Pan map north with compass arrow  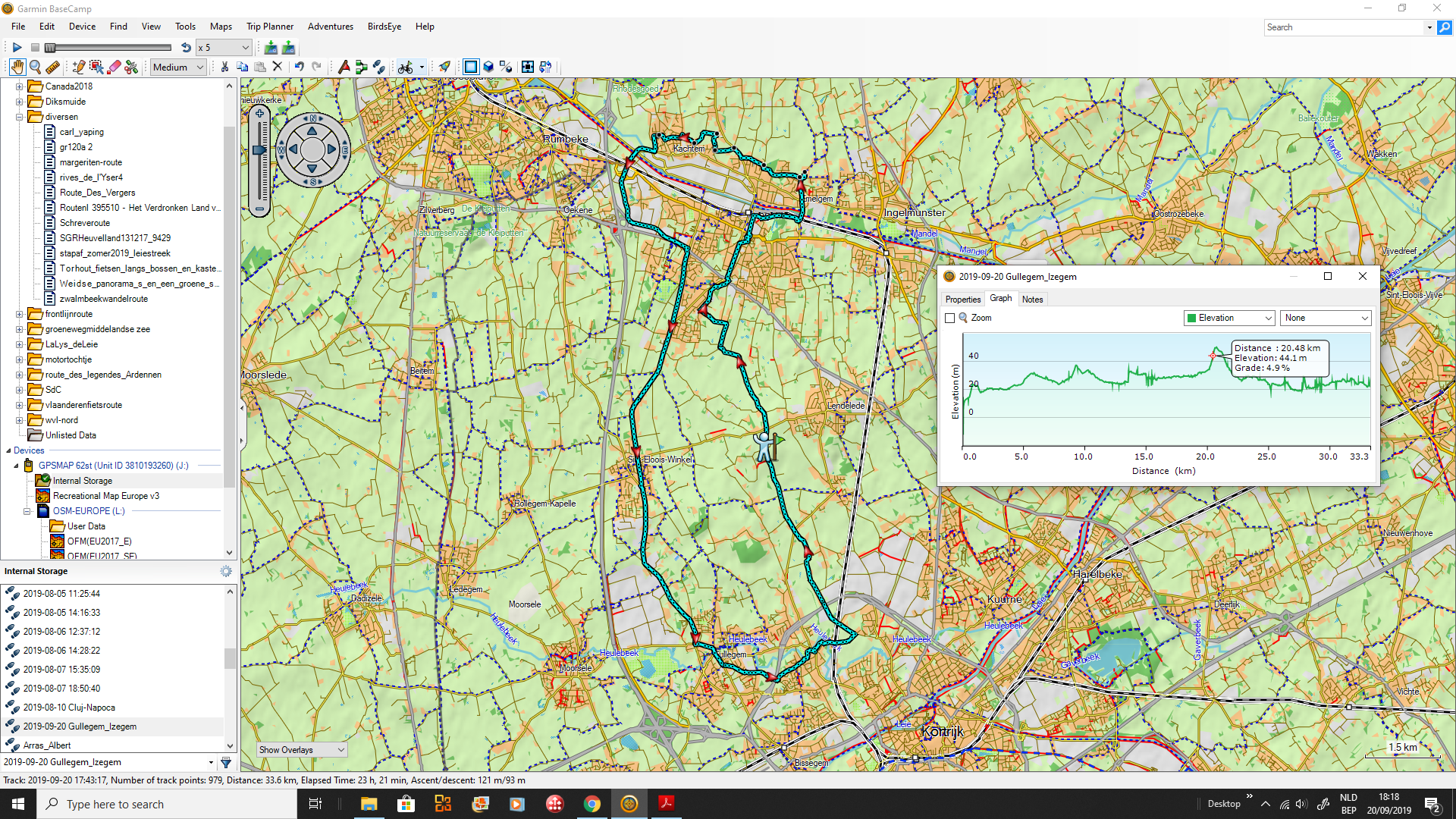click(312, 130)
